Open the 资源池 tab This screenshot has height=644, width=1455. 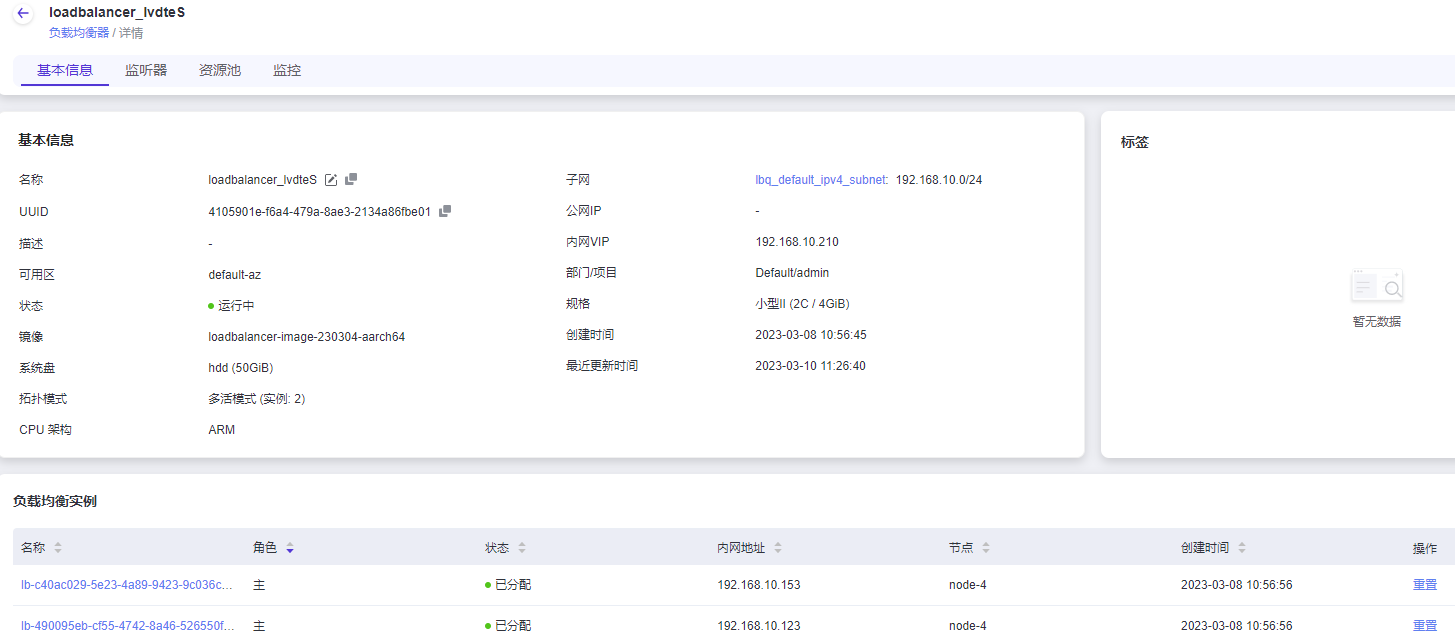220,71
